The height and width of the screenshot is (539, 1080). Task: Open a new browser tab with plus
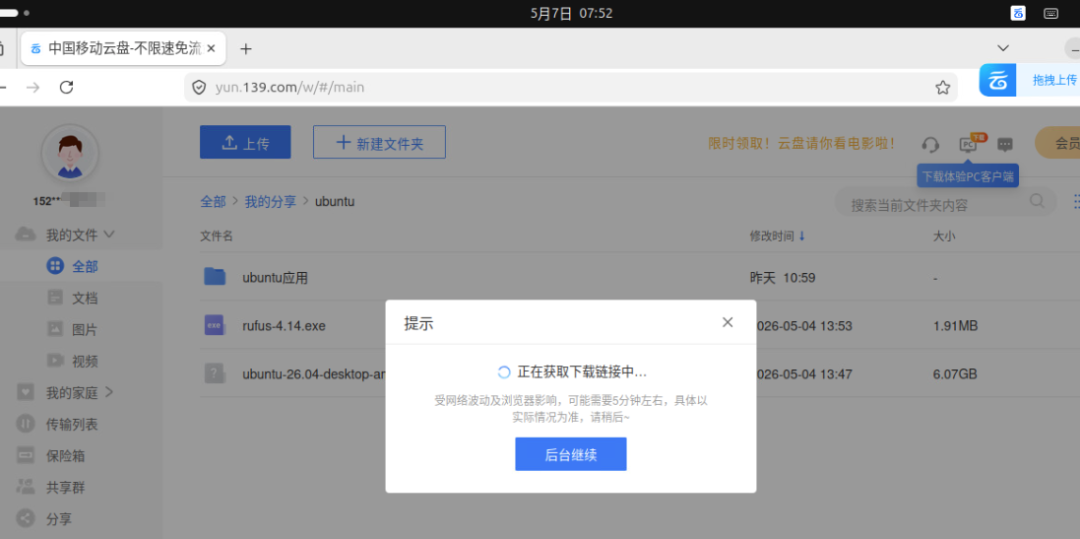(246, 49)
